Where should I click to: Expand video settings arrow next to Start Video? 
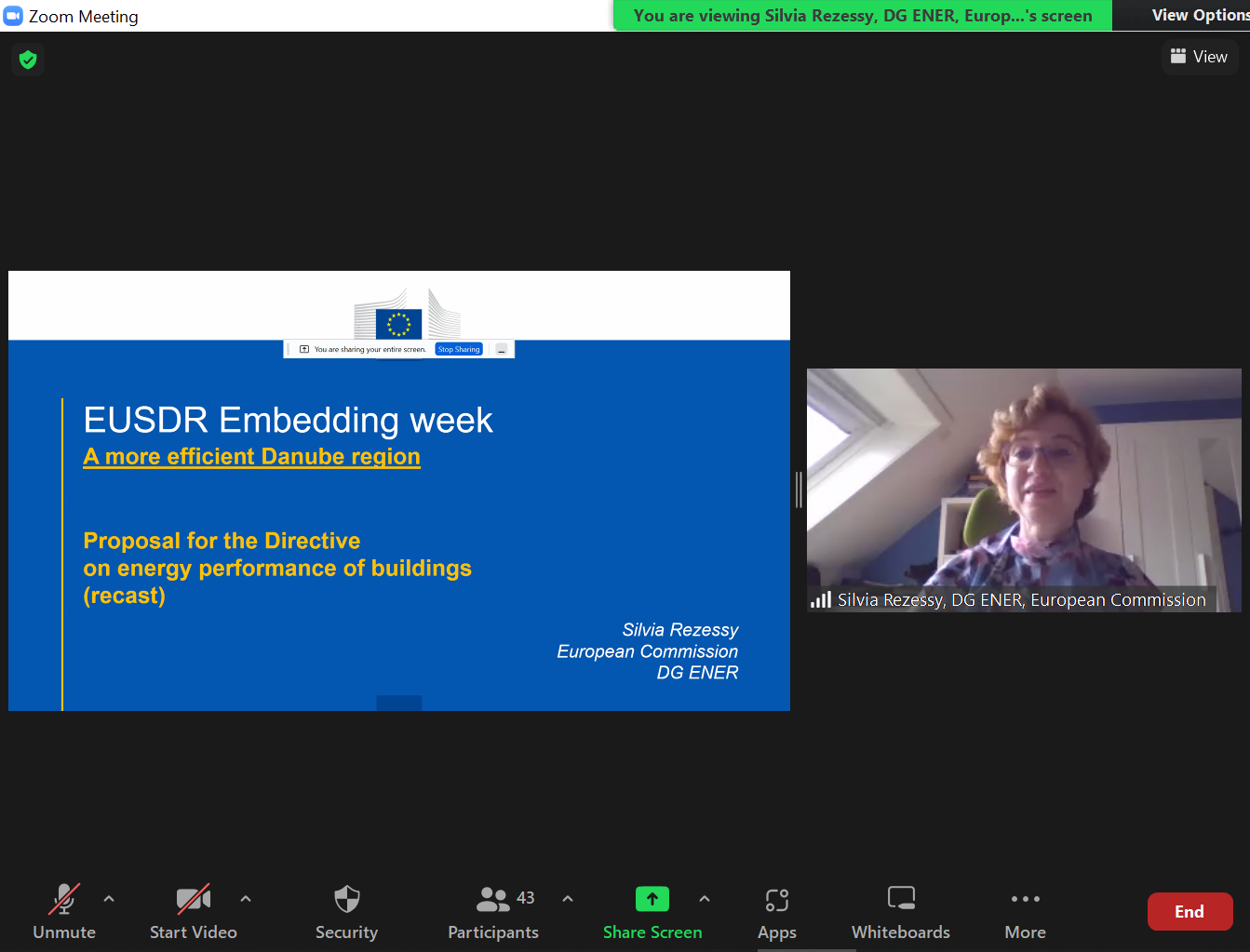click(246, 899)
